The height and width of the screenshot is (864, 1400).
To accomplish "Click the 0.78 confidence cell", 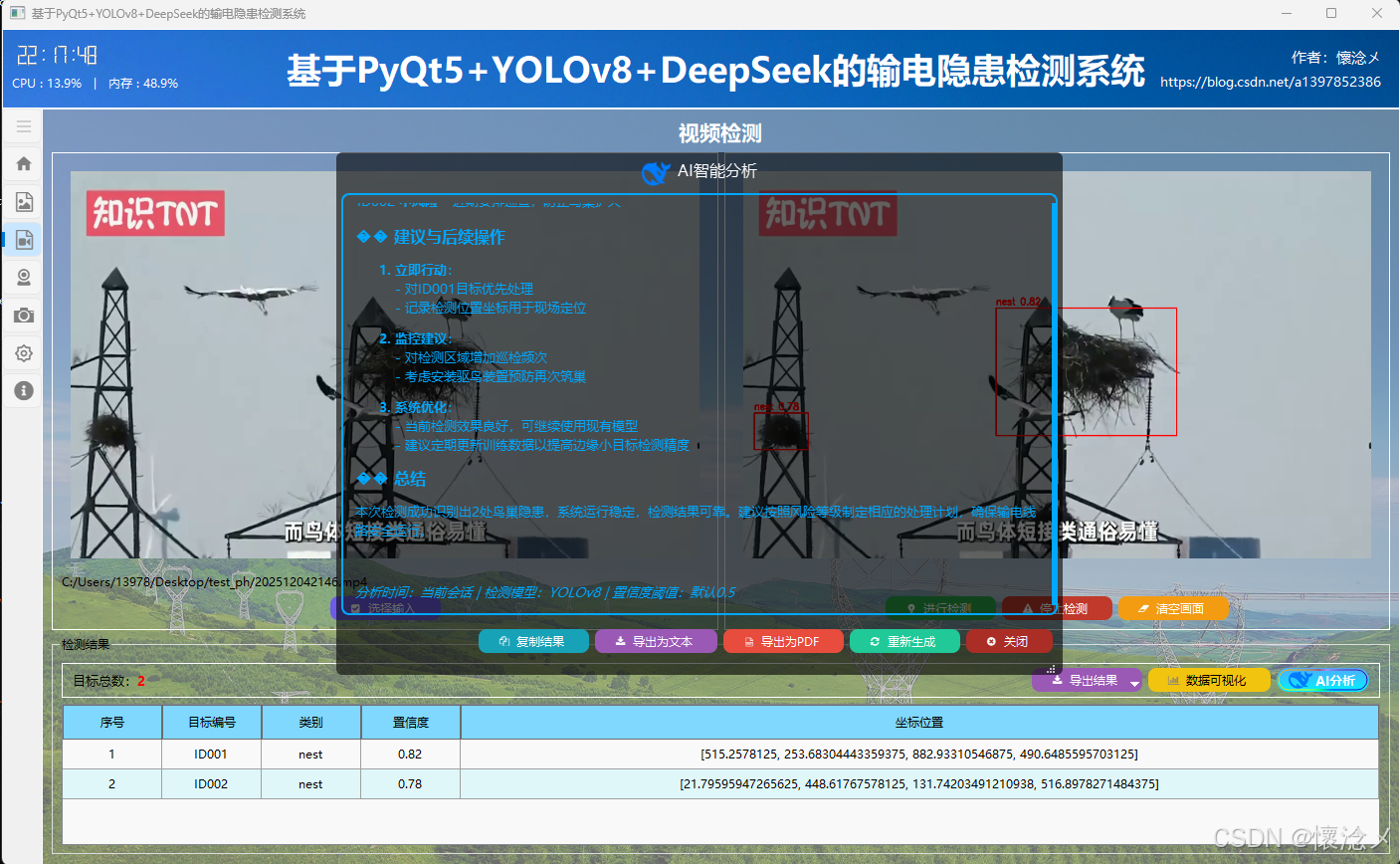I will point(410,784).
